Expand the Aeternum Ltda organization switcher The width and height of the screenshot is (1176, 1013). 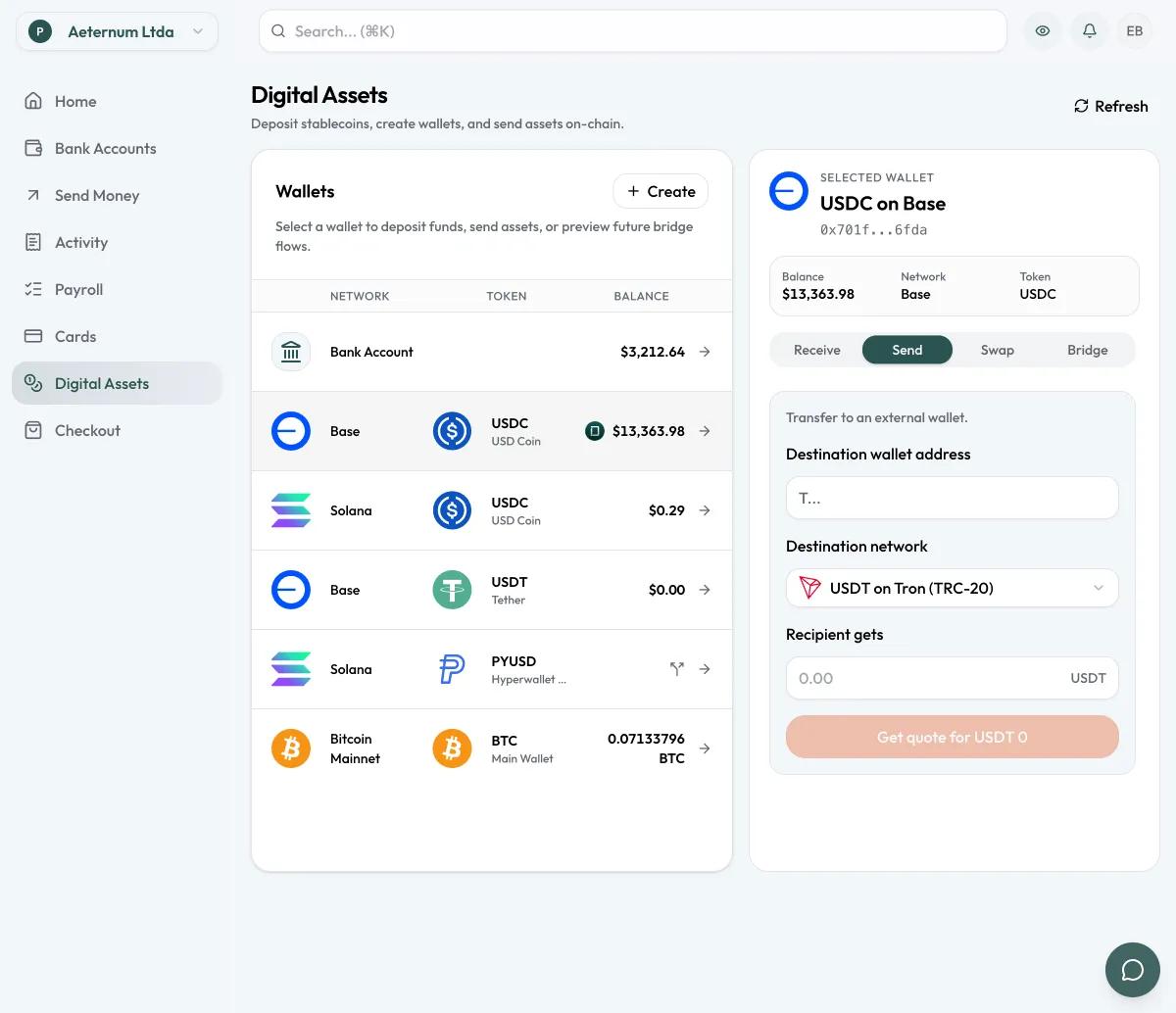(118, 31)
